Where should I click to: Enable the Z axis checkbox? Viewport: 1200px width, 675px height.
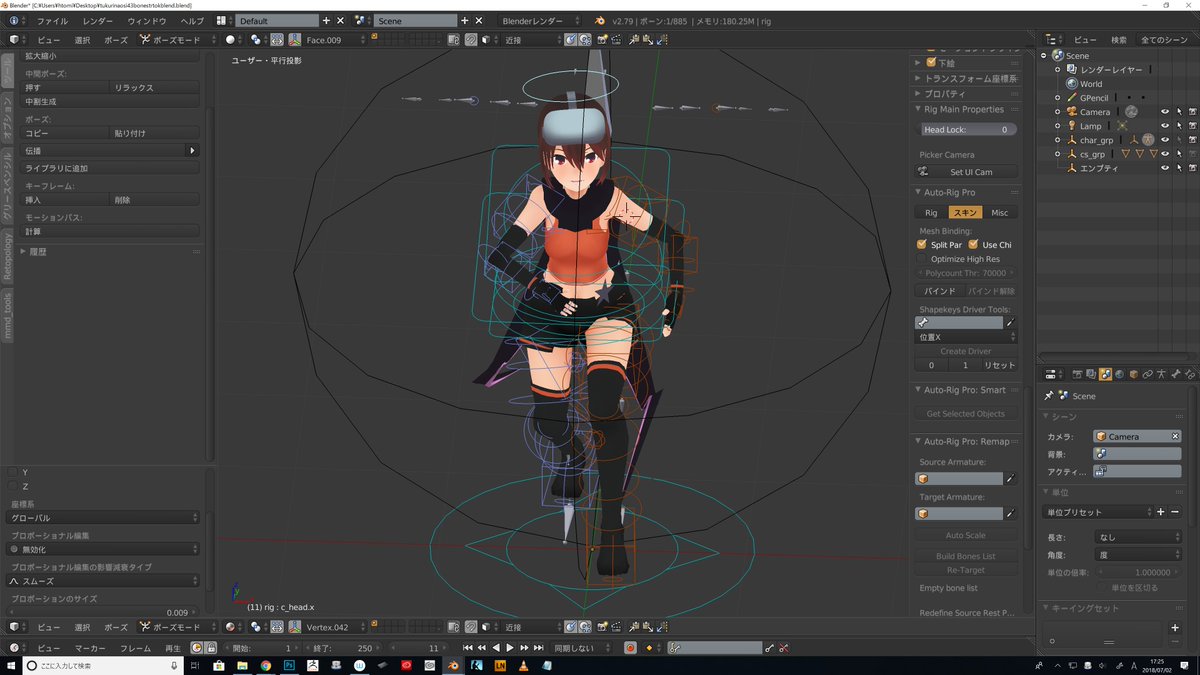(12, 486)
